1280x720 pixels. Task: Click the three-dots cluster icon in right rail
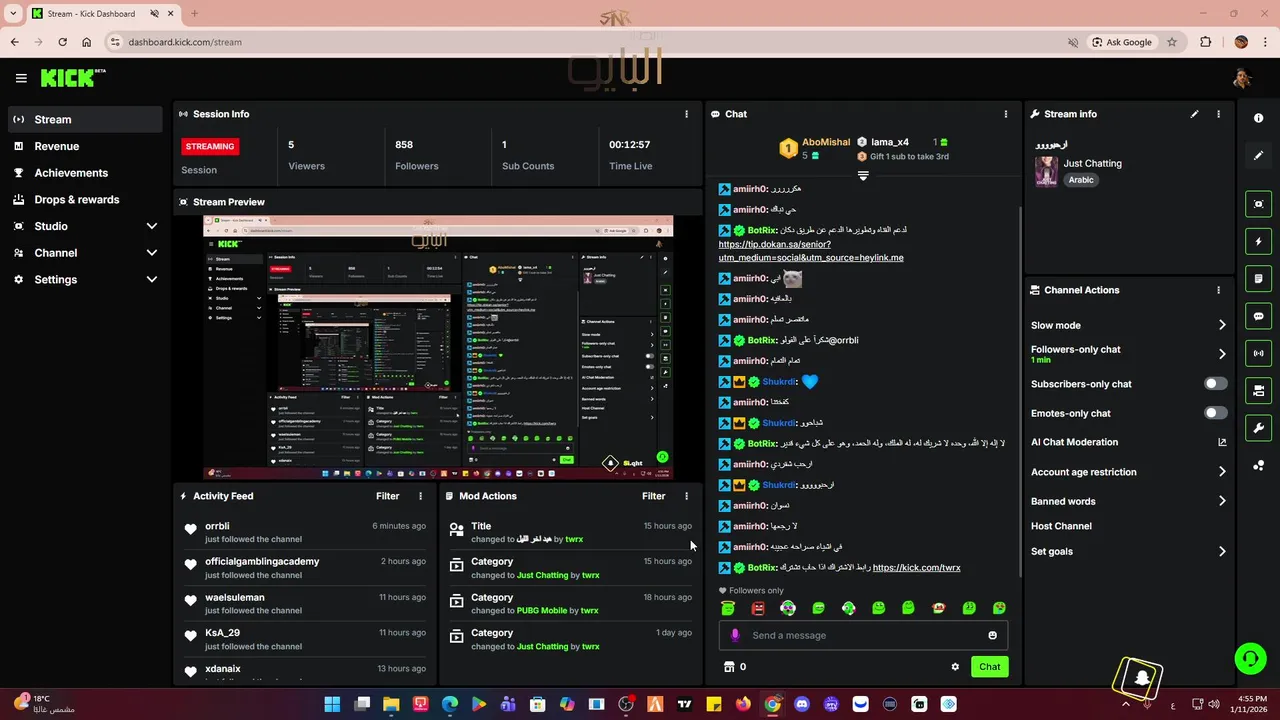1258,466
